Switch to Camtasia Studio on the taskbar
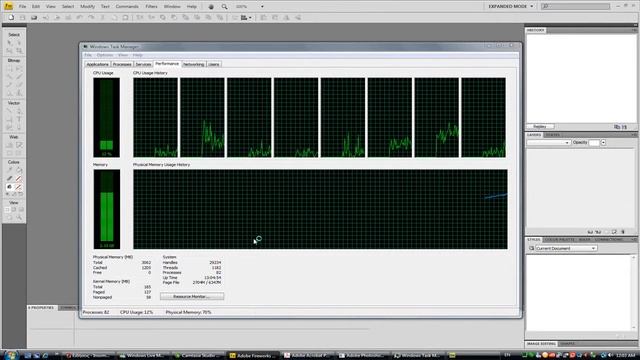640x360 pixels. (198, 356)
